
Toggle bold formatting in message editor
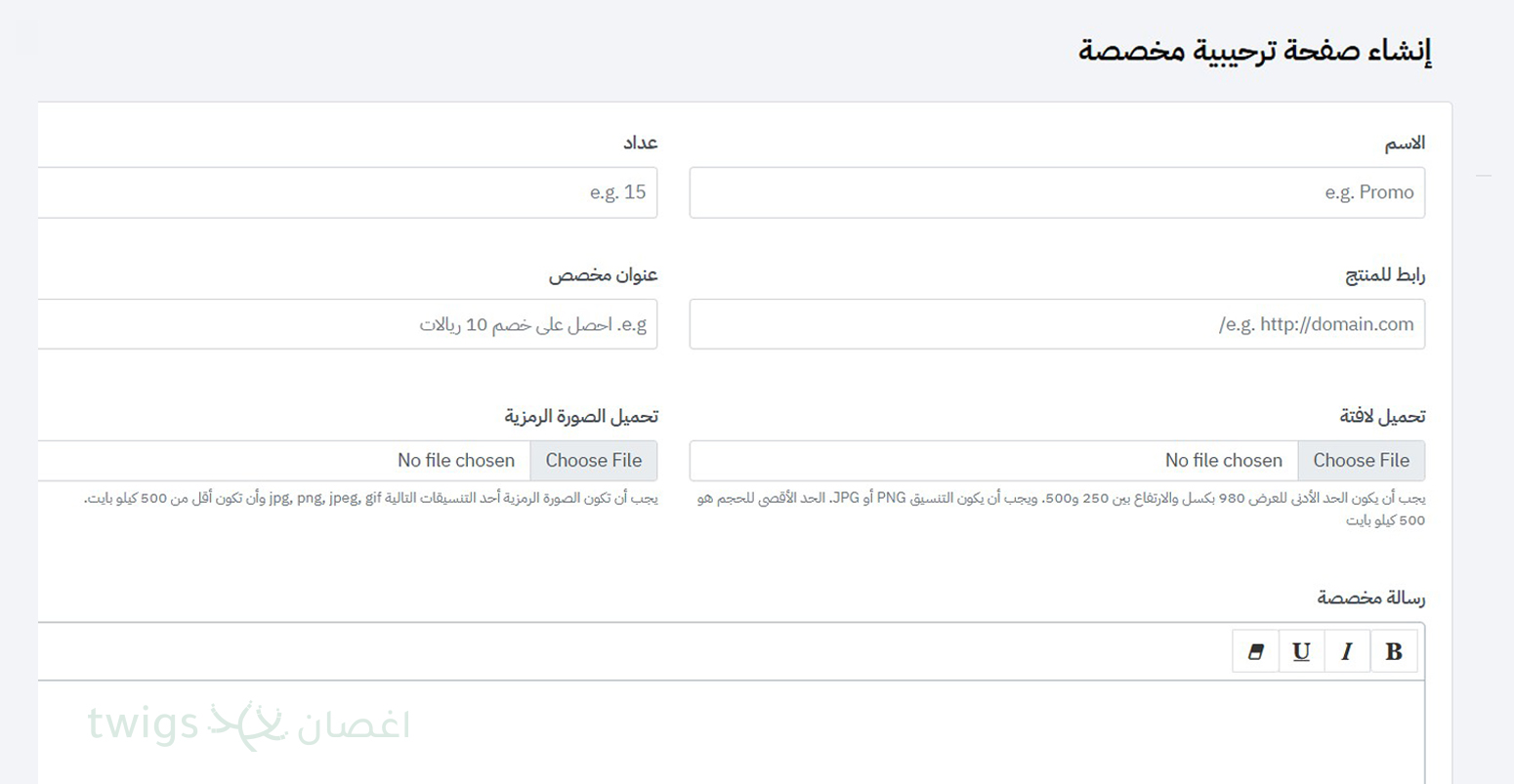[x=1394, y=651]
